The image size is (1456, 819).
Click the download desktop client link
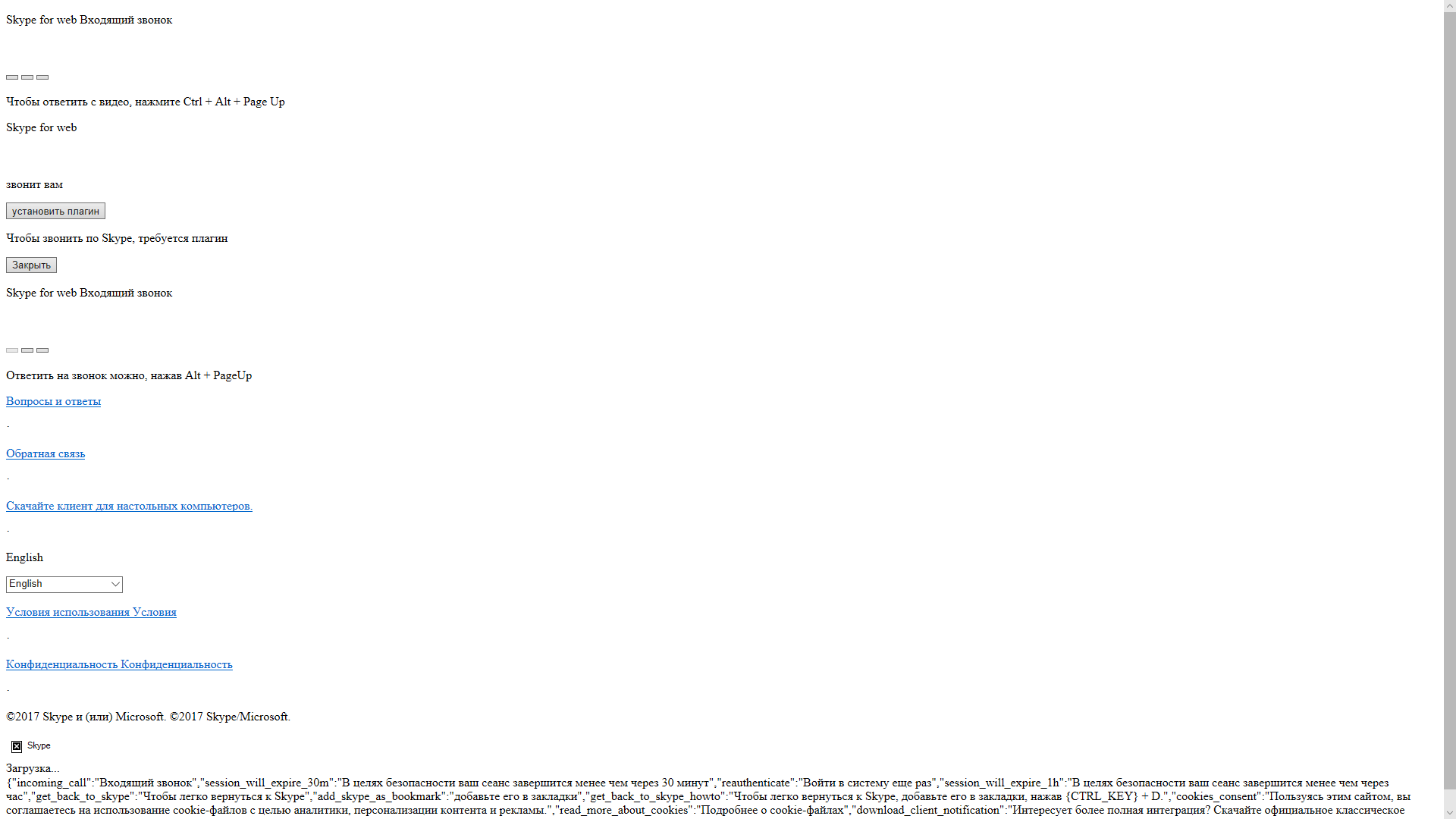pyautogui.click(x=129, y=505)
